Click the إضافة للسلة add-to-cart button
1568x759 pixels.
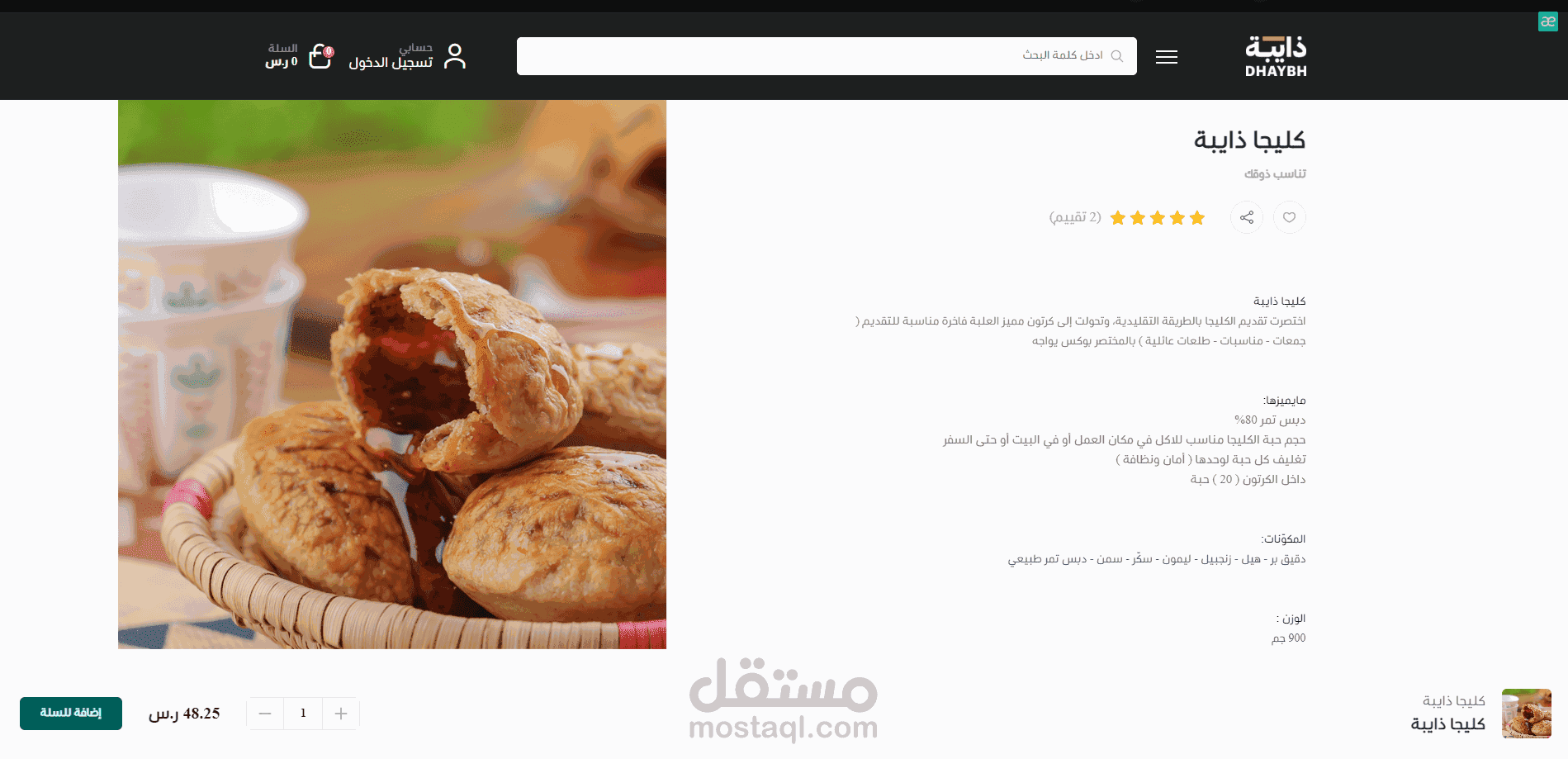71,714
